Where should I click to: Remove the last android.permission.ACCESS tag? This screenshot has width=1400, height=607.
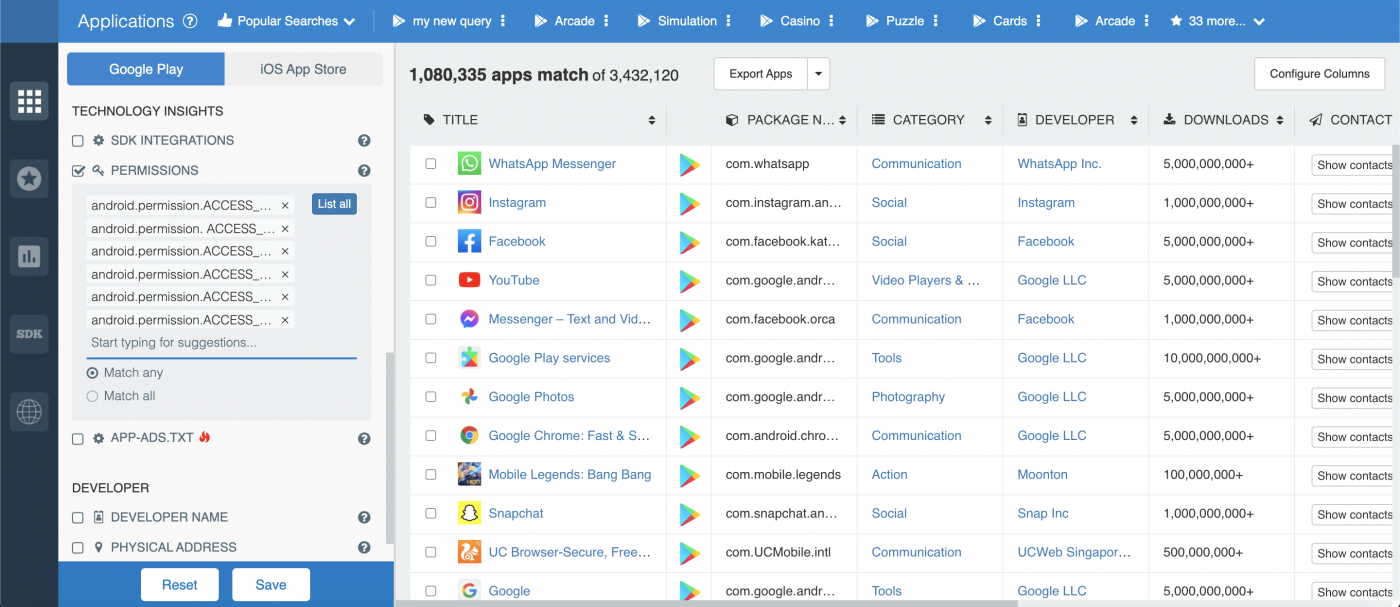coord(285,320)
